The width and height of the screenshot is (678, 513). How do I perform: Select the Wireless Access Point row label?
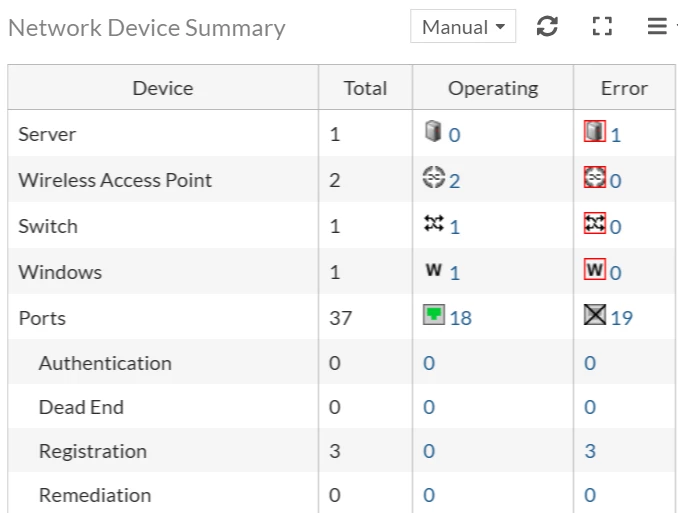click(x=115, y=180)
